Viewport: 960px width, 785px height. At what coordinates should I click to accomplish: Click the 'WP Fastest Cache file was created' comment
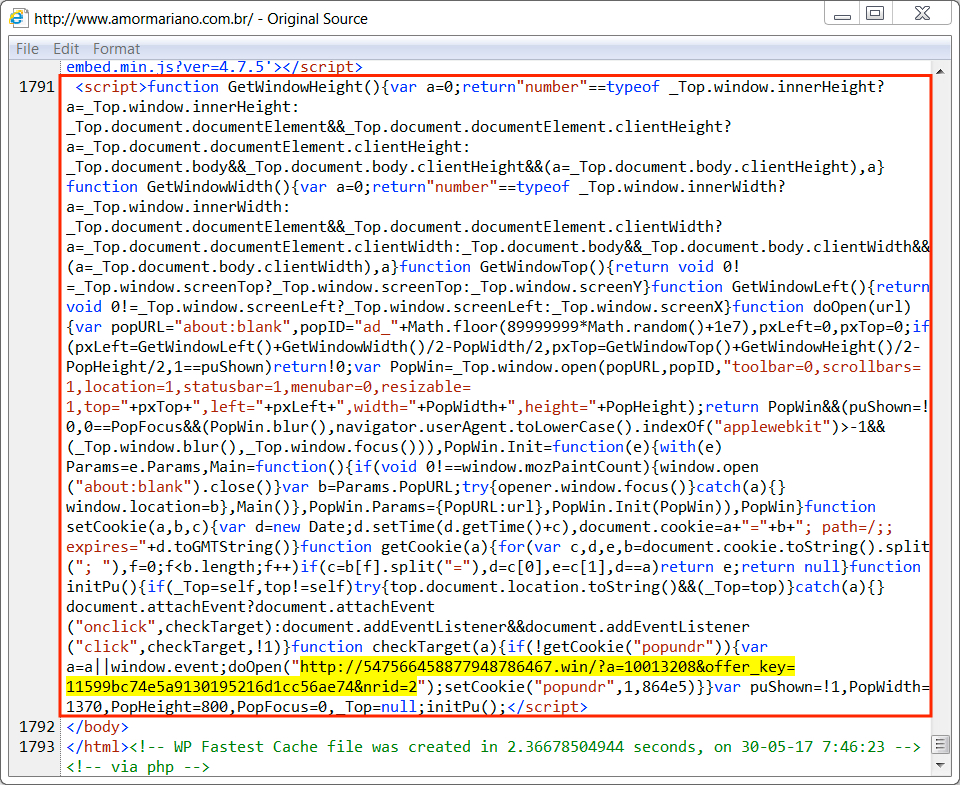pyautogui.click(x=525, y=747)
